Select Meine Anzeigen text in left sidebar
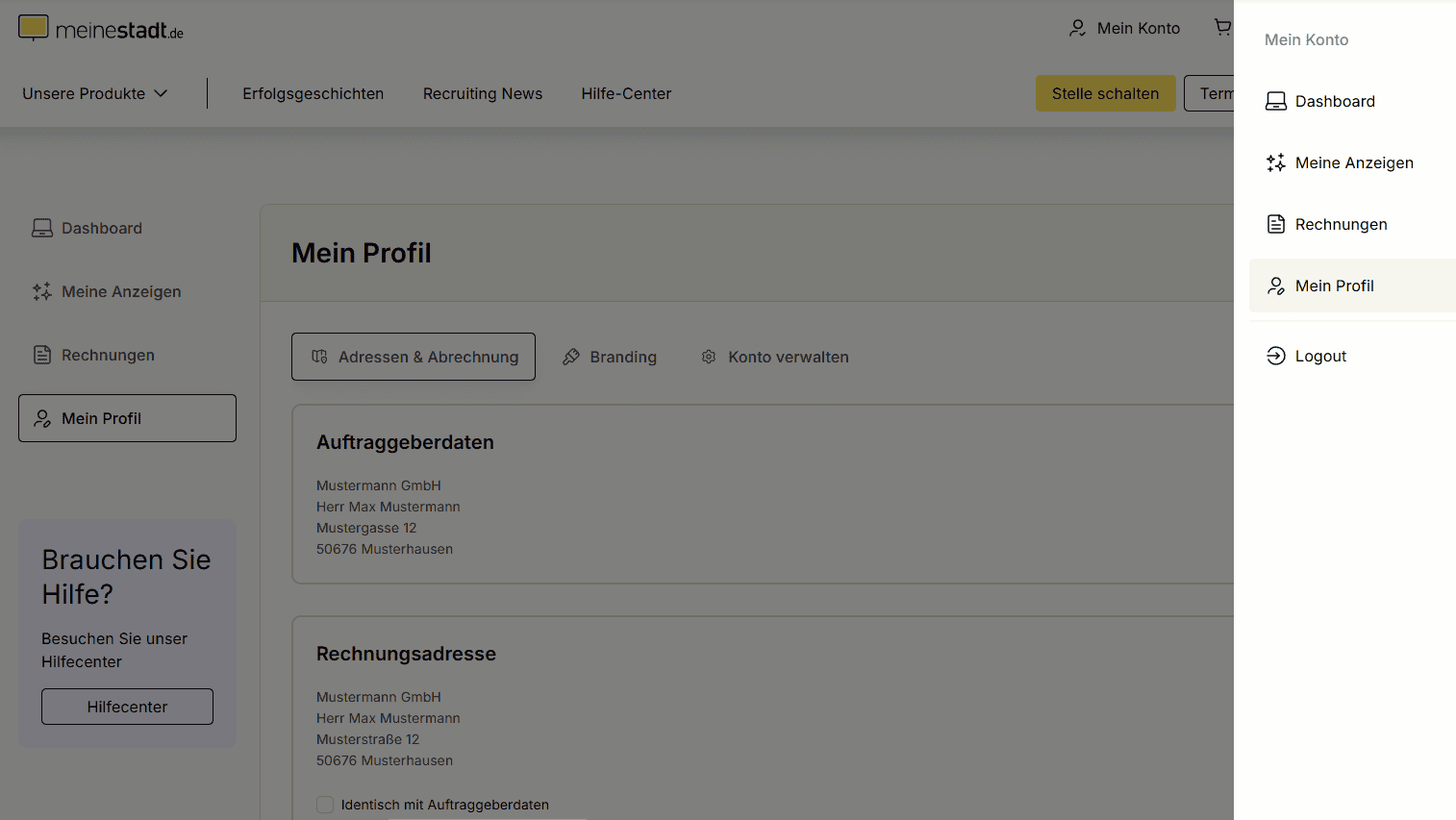 [x=121, y=291]
